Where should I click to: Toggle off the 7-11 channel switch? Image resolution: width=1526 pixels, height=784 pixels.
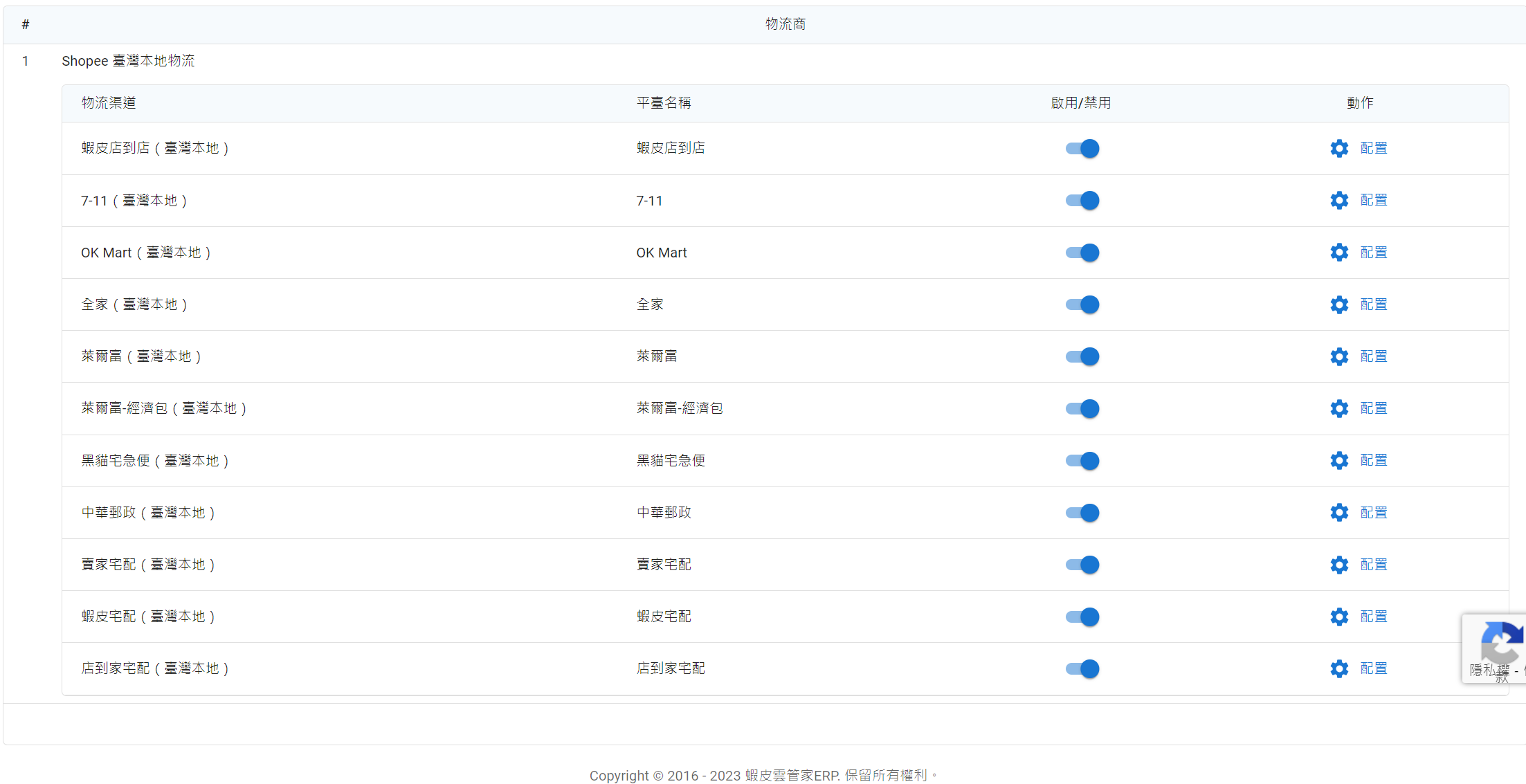(x=1082, y=200)
